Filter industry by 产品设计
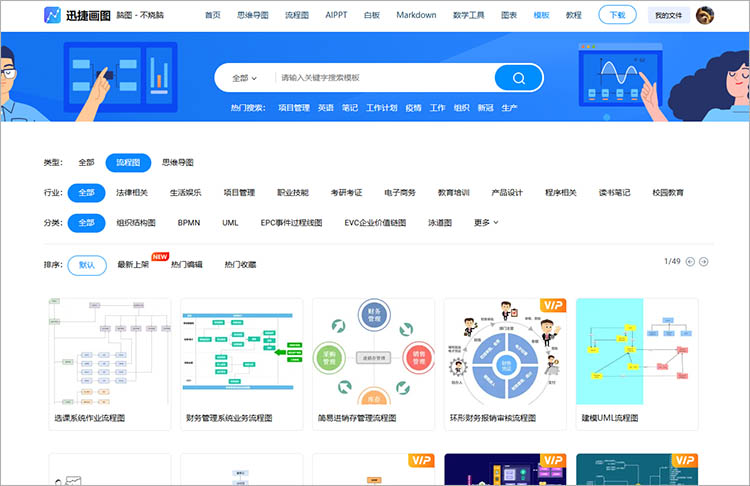 (507, 193)
